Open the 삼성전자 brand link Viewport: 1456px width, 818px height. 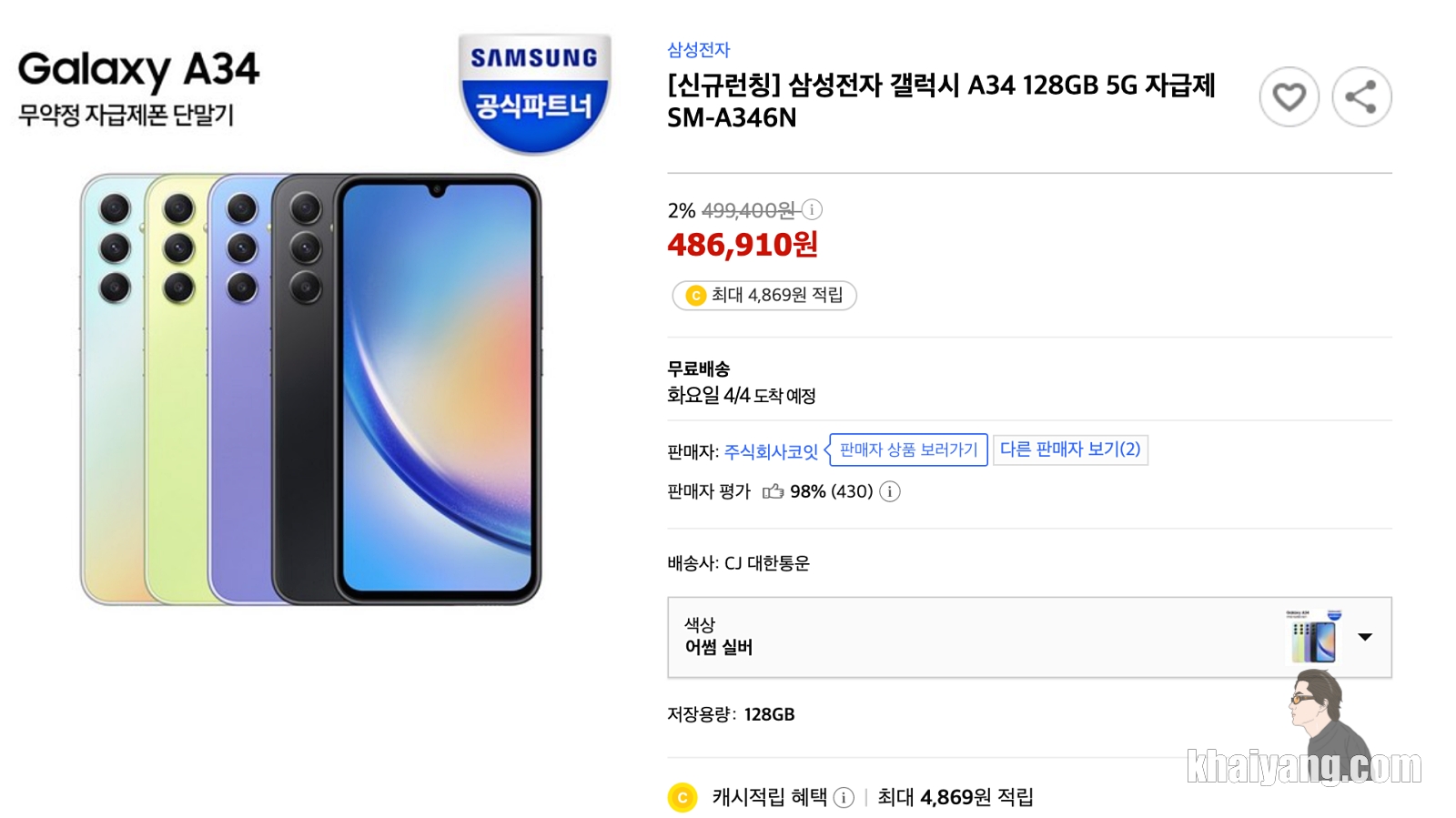698,50
